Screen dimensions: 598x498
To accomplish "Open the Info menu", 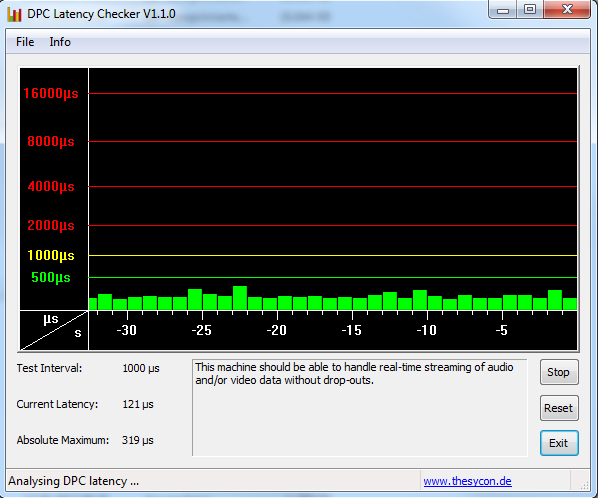I will [x=60, y=42].
